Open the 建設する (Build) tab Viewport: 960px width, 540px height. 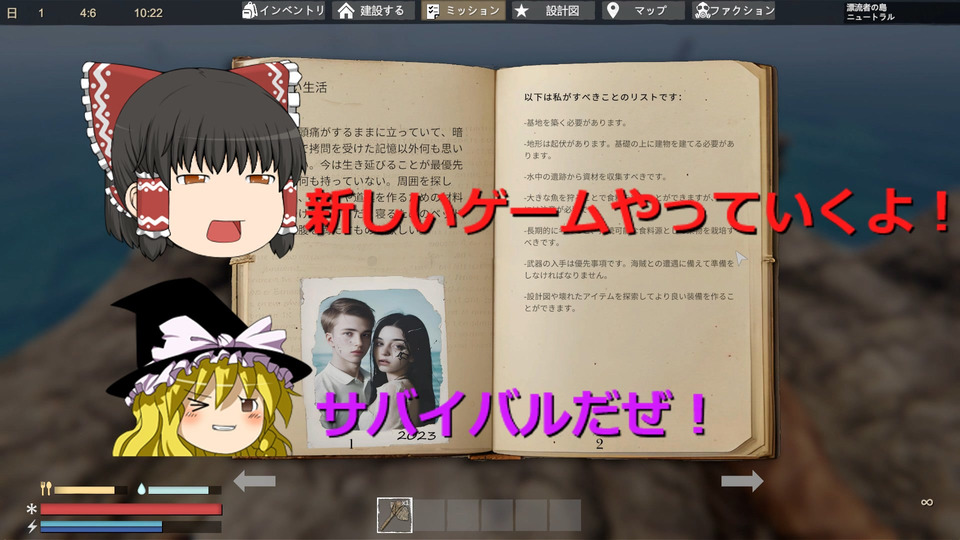coord(372,10)
